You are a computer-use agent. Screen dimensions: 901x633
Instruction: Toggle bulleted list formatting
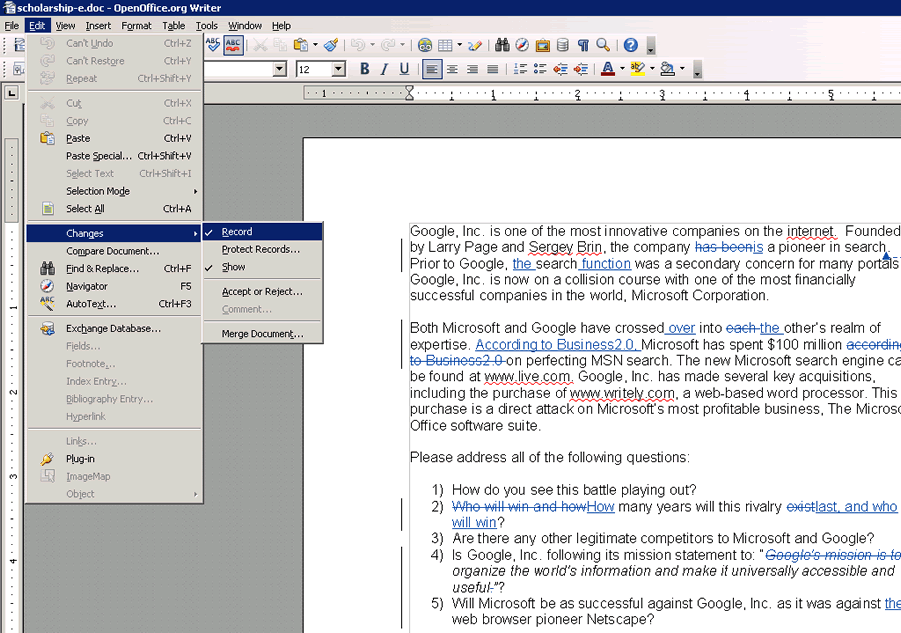point(540,70)
